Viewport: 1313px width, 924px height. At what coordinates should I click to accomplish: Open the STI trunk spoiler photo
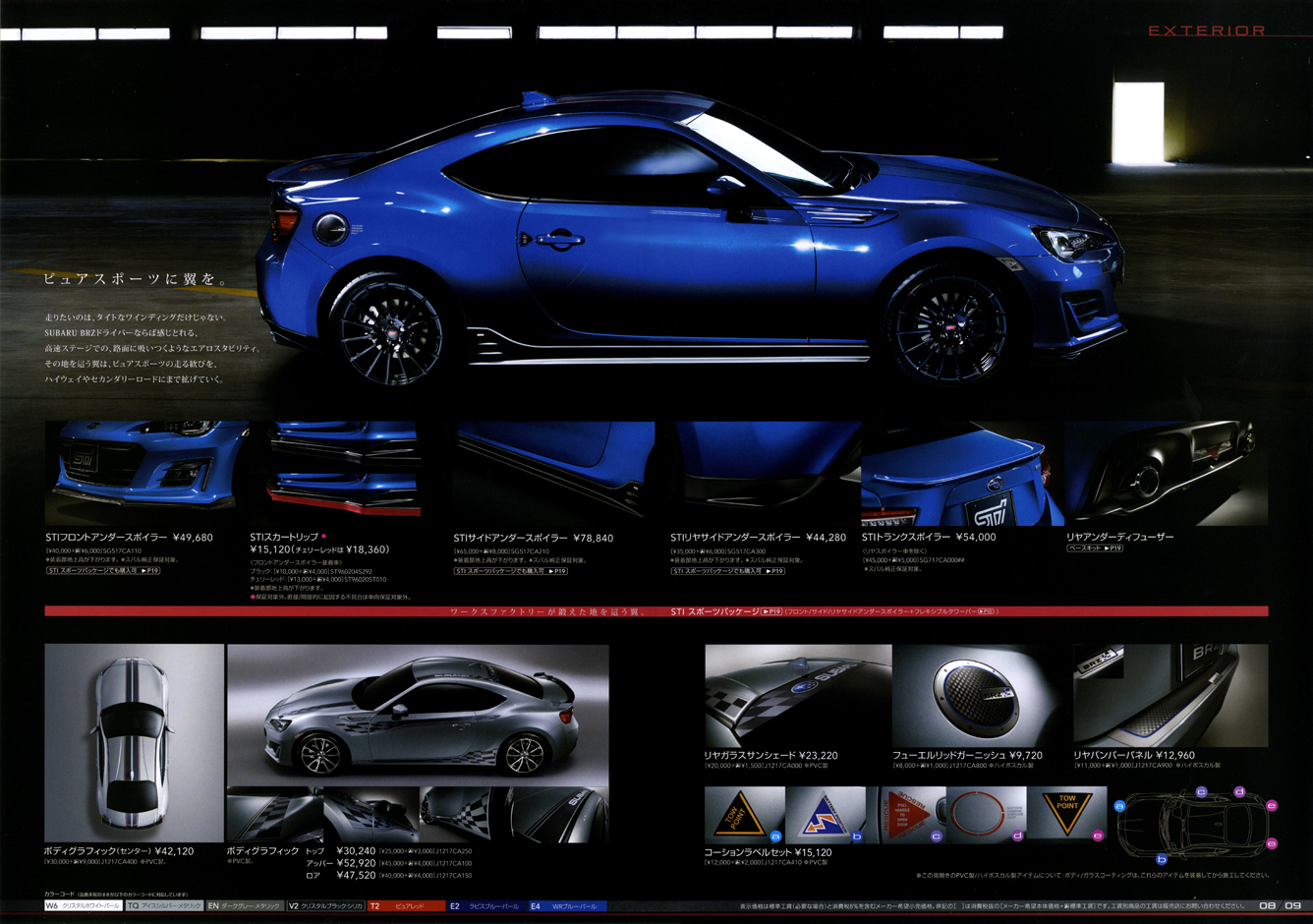(x=962, y=474)
